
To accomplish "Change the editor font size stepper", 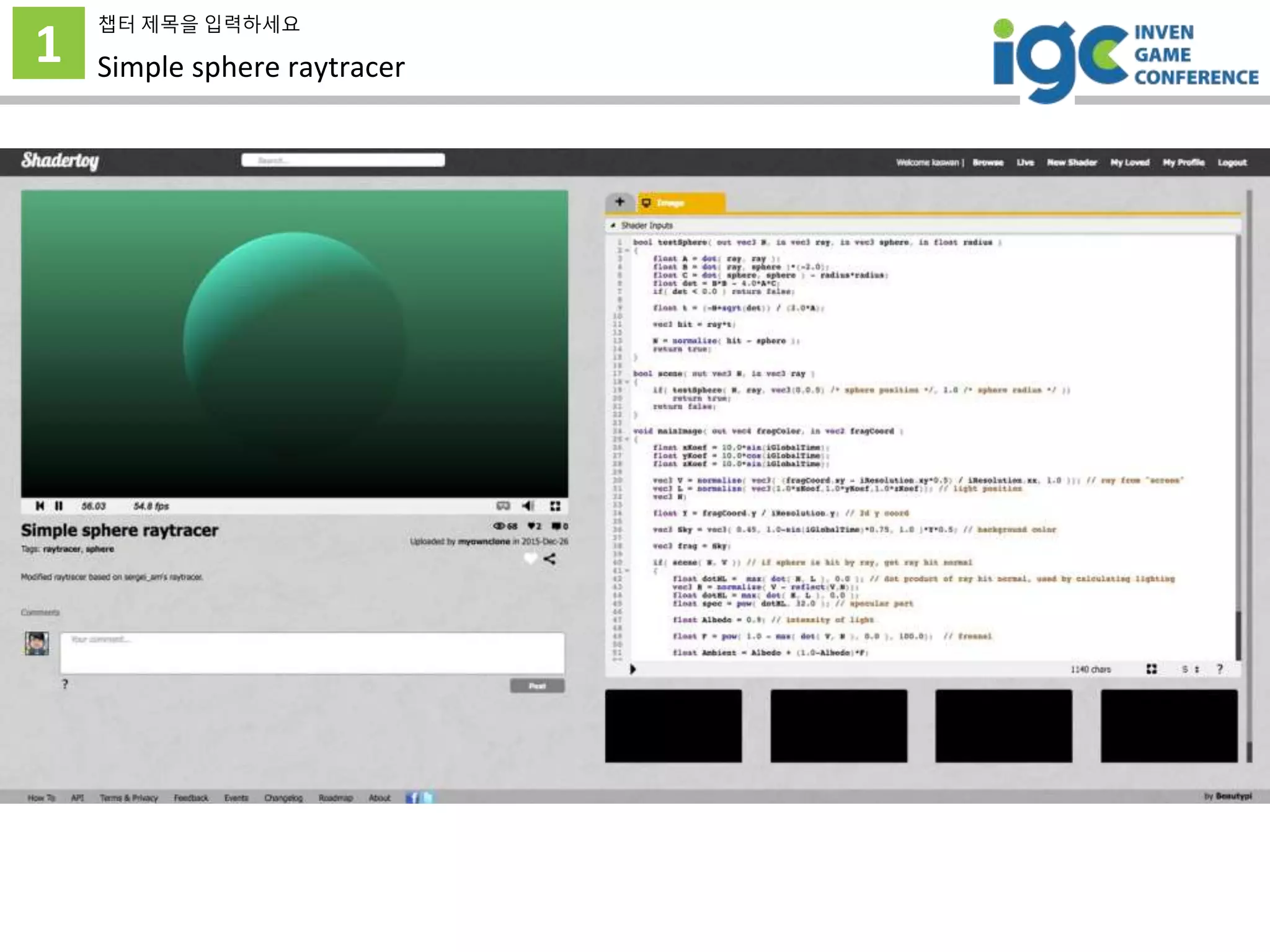I will click(x=1191, y=669).
